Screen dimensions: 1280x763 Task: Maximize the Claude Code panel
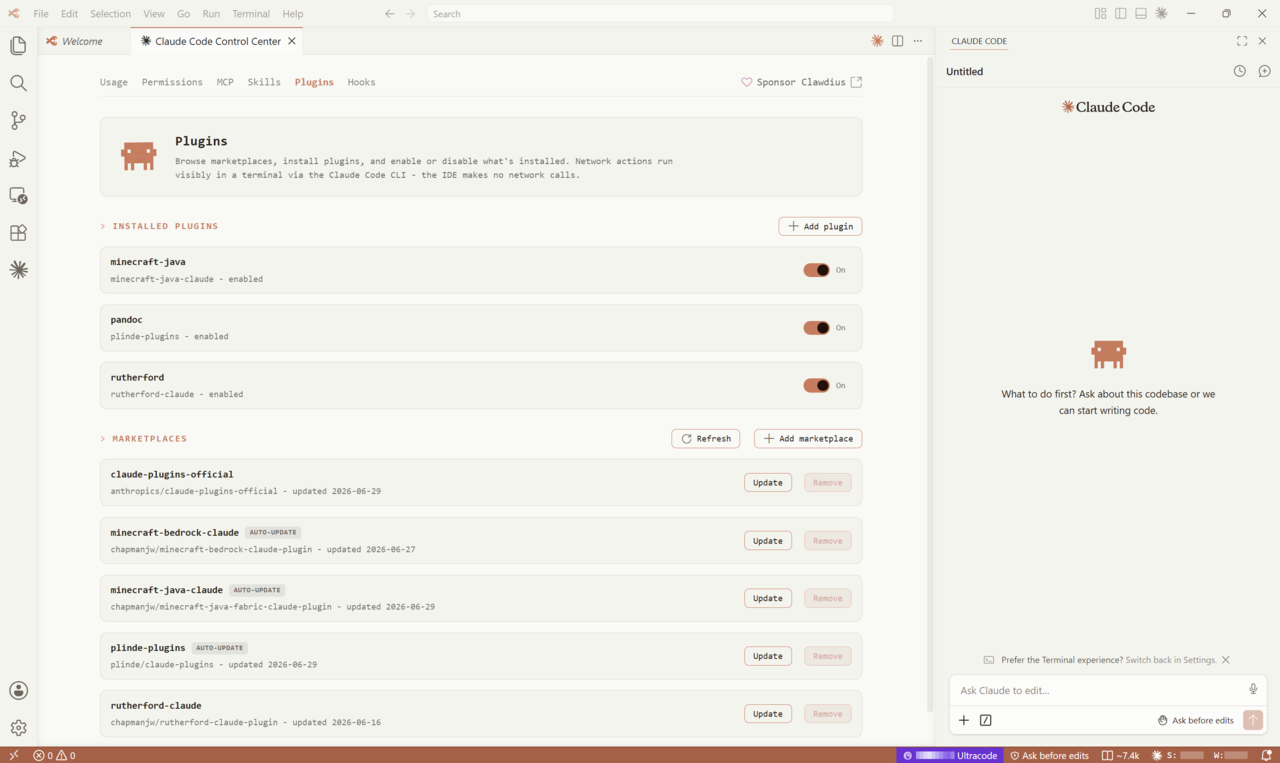pyautogui.click(x=1242, y=41)
